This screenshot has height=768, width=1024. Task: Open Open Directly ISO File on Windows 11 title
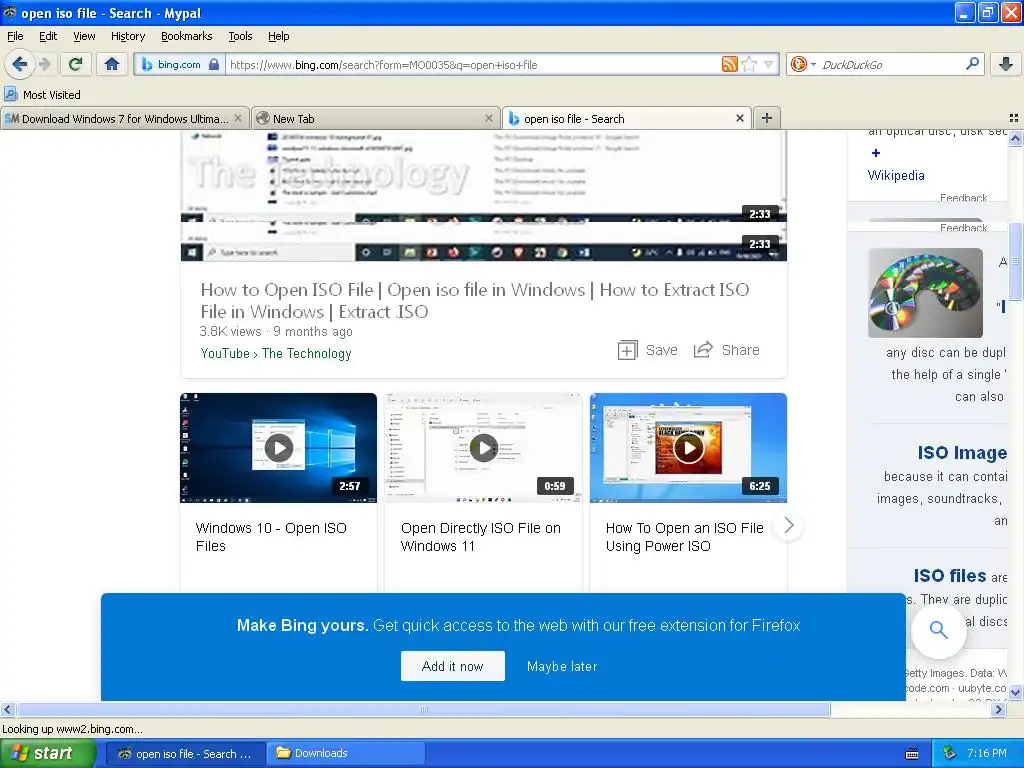click(x=481, y=537)
